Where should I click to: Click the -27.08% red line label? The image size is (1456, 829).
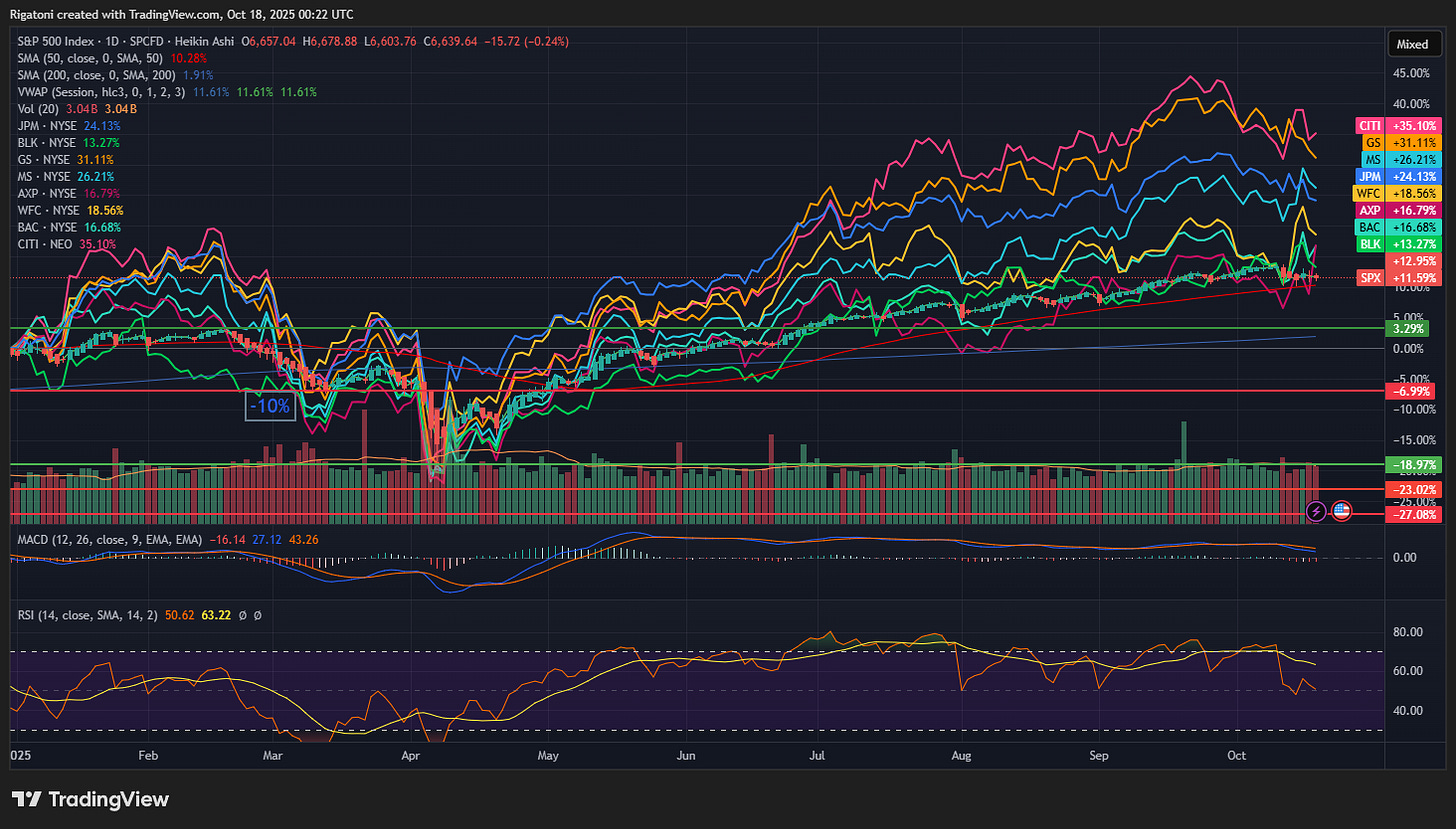1411,514
